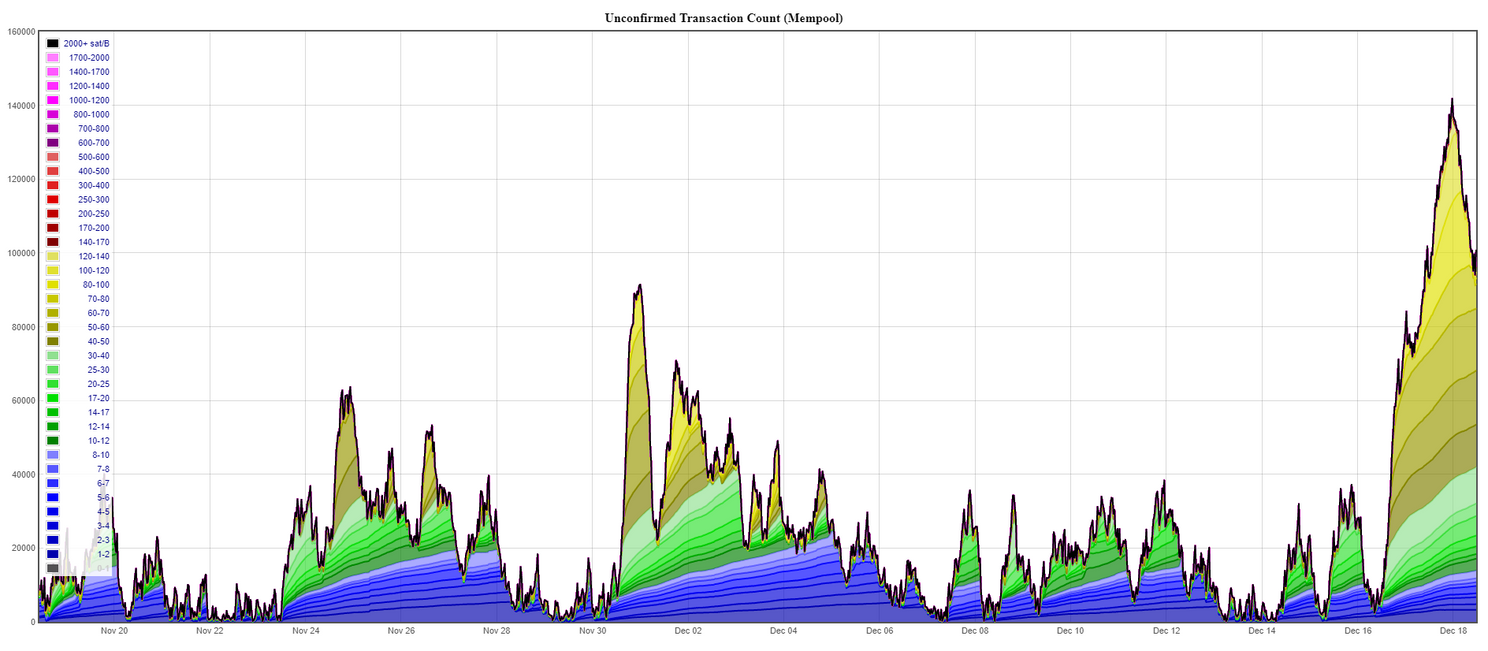Image resolution: width=1488 pixels, height=651 pixels.
Task: Click the 160000 y-axis label
Action: click(20, 31)
